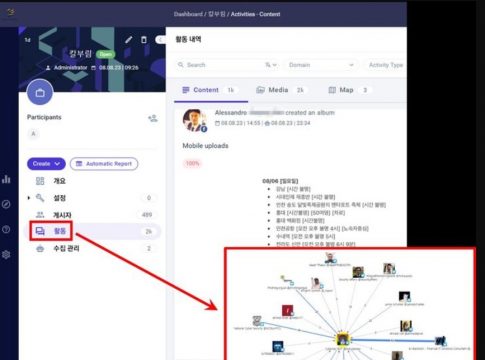Click the pencil edit icon in the banner
The image size is (485, 360).
128,40
